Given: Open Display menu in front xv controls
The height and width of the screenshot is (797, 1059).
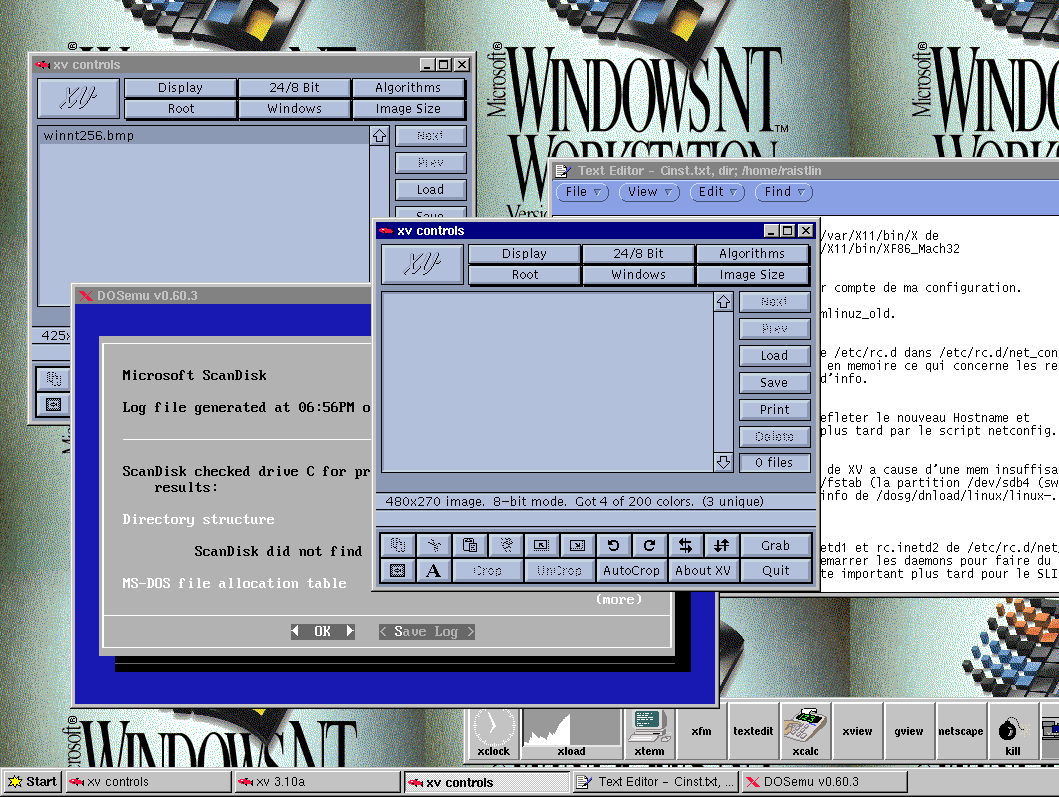Looking at the screenshot, I should 524,254.
